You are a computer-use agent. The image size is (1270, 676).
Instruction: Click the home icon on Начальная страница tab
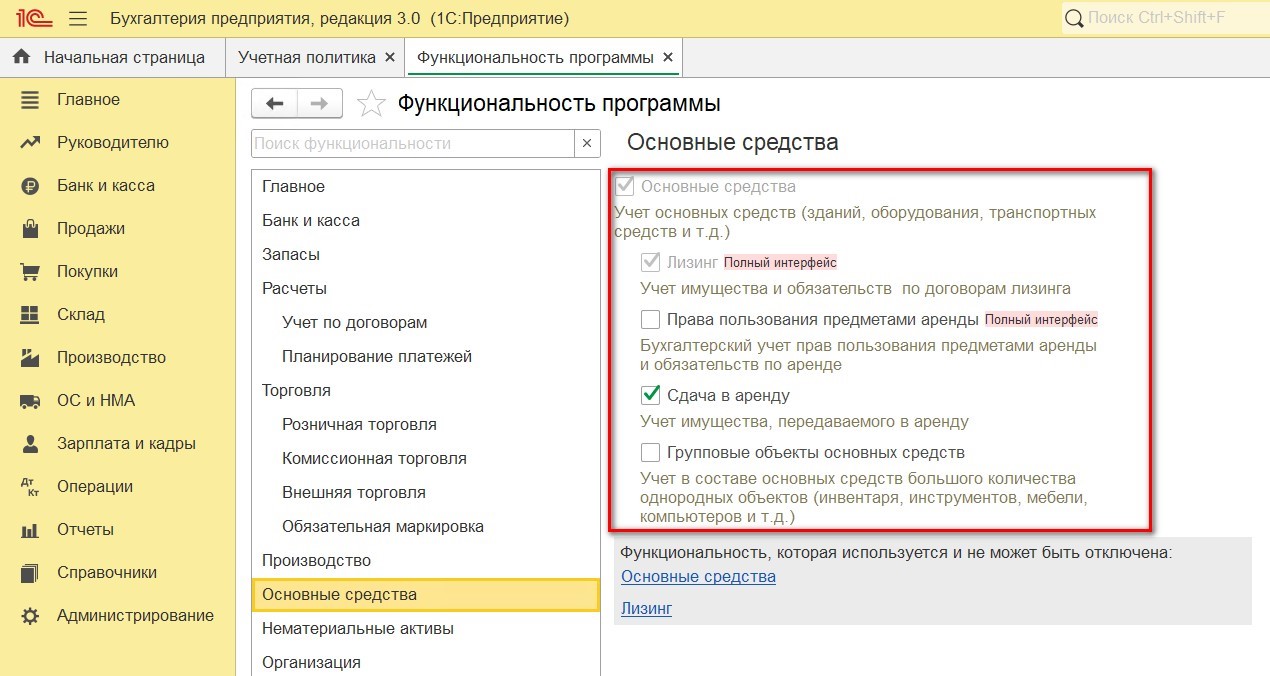click(21, 57)
